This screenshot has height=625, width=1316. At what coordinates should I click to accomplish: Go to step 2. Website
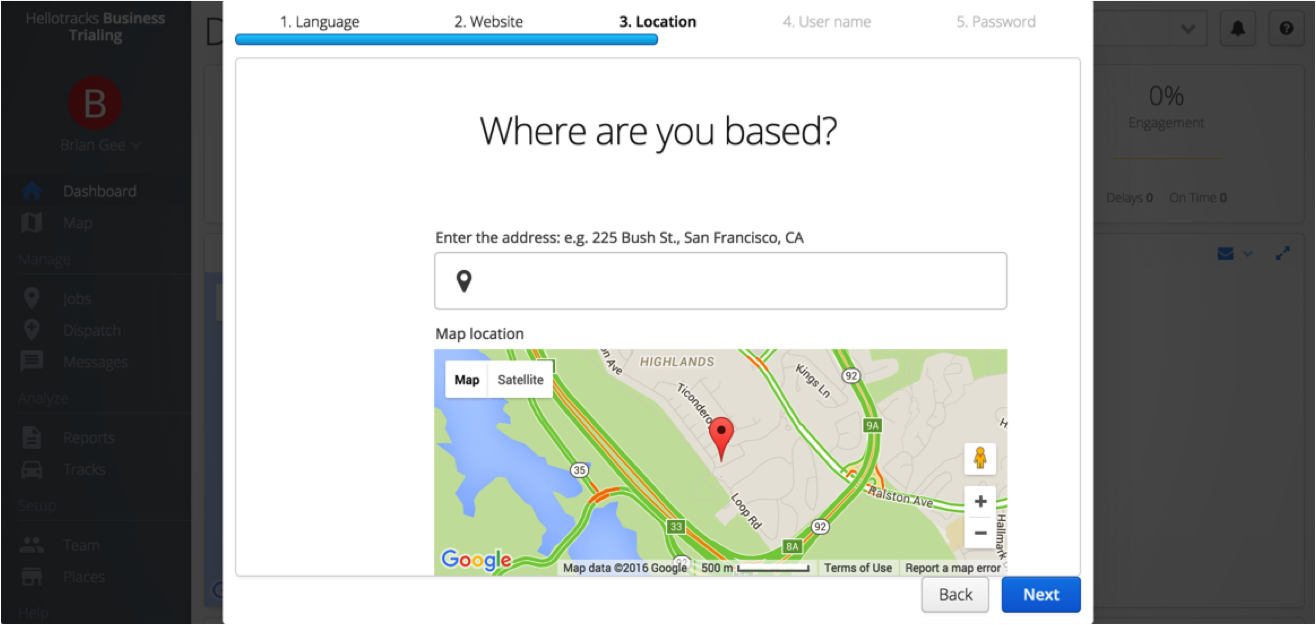488,22
